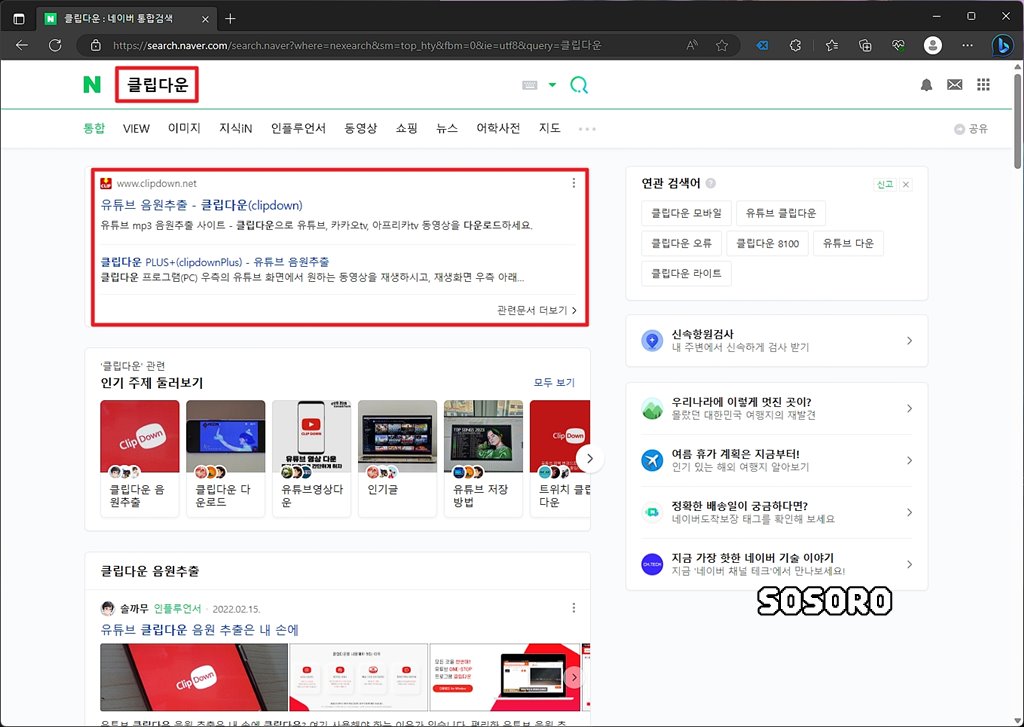Open the 인기글 topic card

[398, 459]
